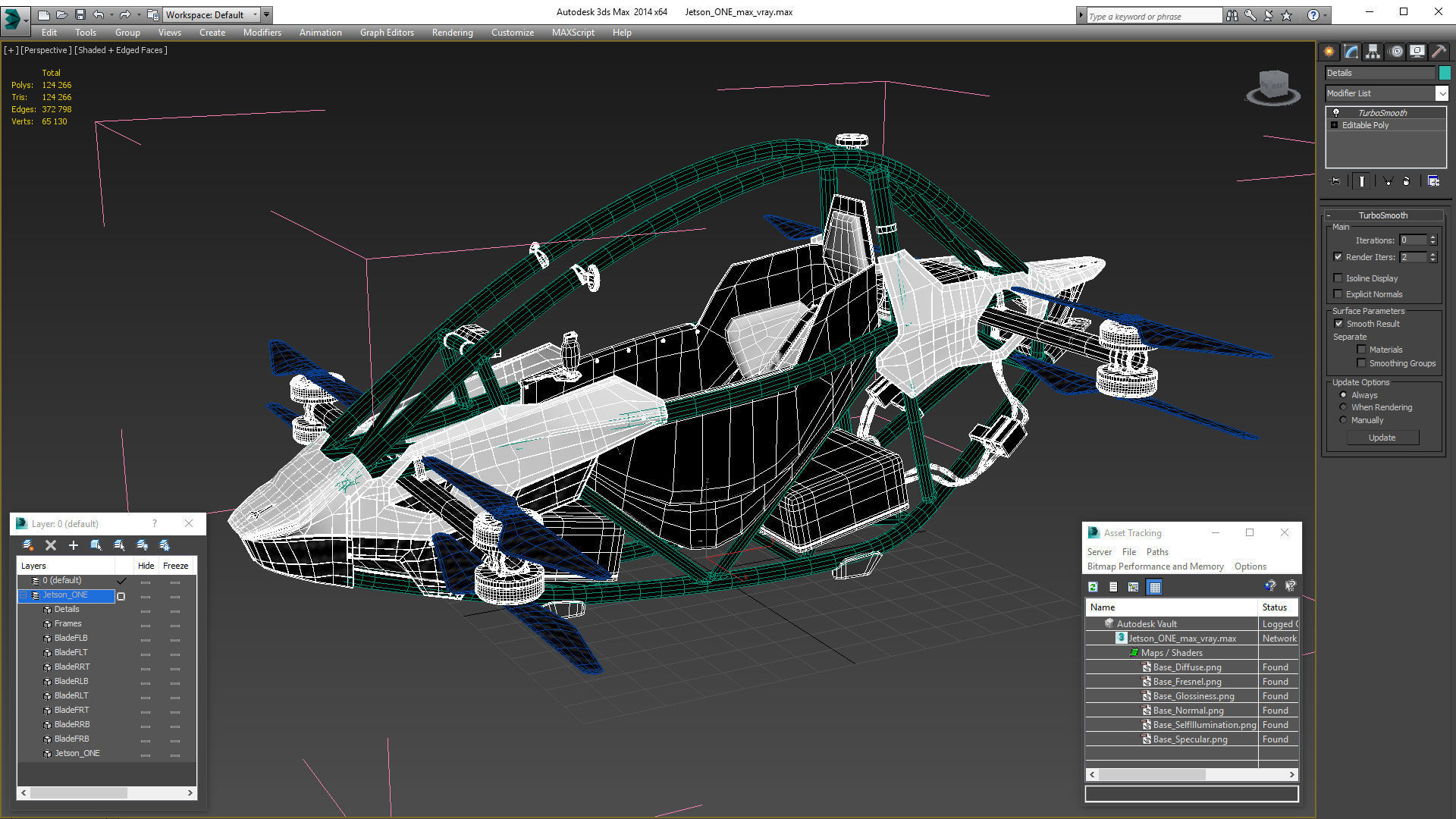Switch to the Utilities hammer panel
The width and height of the screenshot is (1456, 819).
1439,52
